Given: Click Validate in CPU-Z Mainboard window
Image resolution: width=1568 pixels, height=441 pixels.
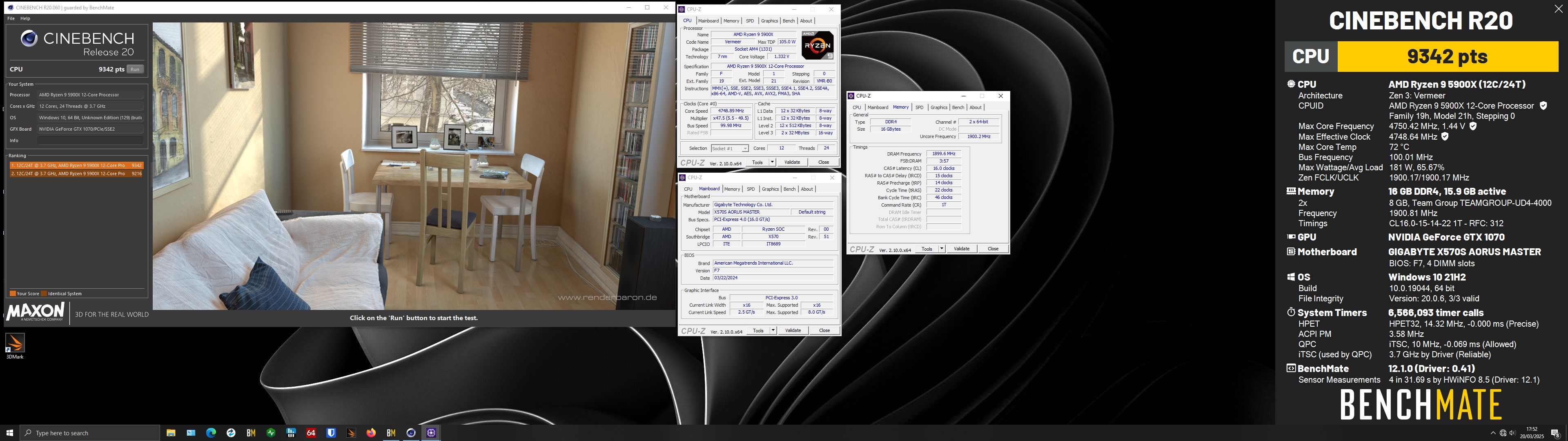Looking at the screenshot, I should coord(793,330).
